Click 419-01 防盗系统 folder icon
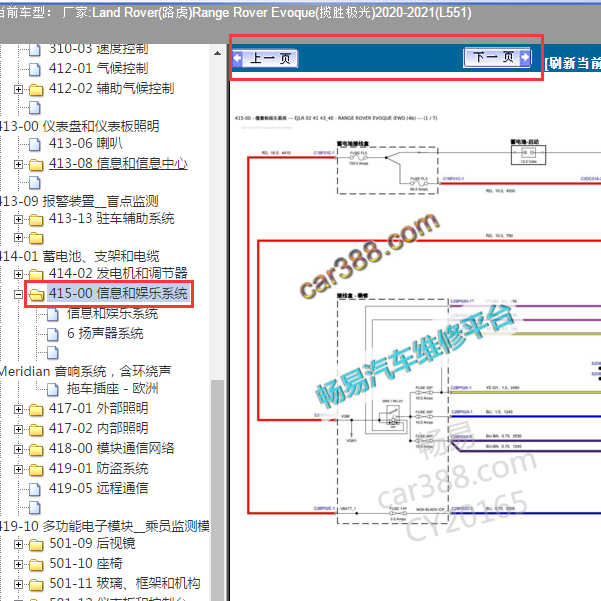 pyautogui.click(x=36, y=470)
